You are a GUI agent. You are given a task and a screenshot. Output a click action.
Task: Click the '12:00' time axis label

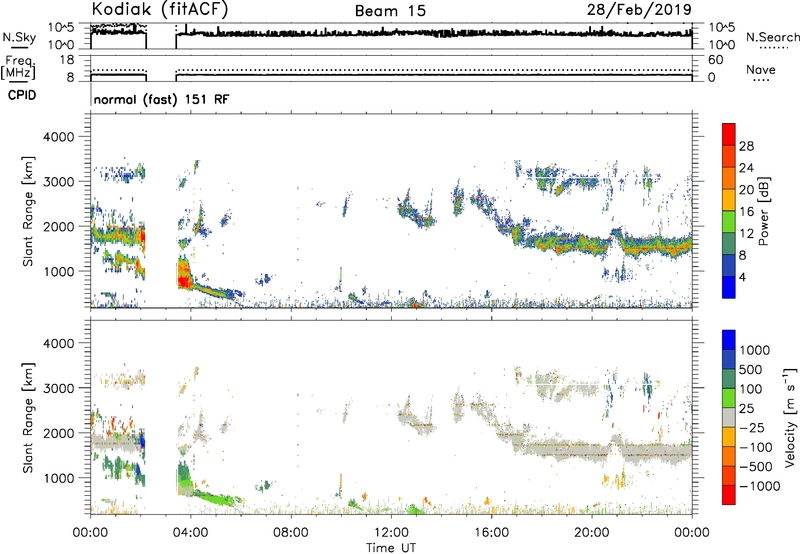click(391, 533)
